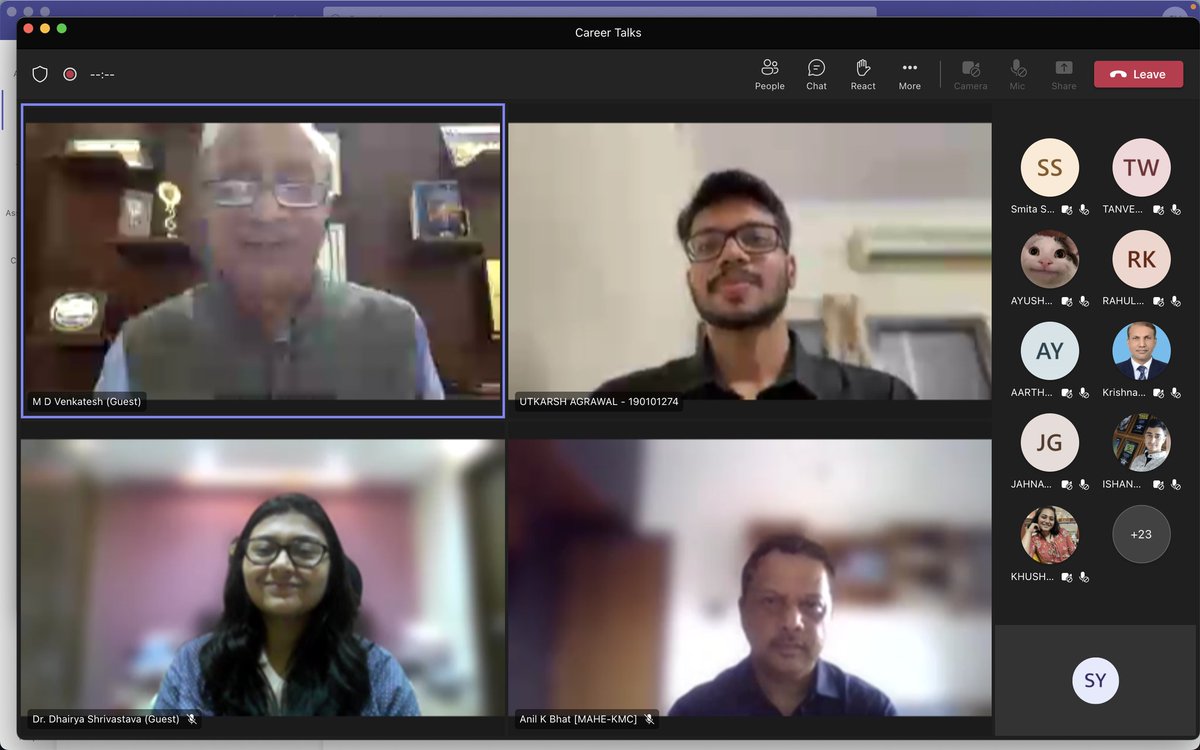Open the meeting Chat
This screenshot has height=750, width=1200.
pyautogui.click(x=816, y=75)
